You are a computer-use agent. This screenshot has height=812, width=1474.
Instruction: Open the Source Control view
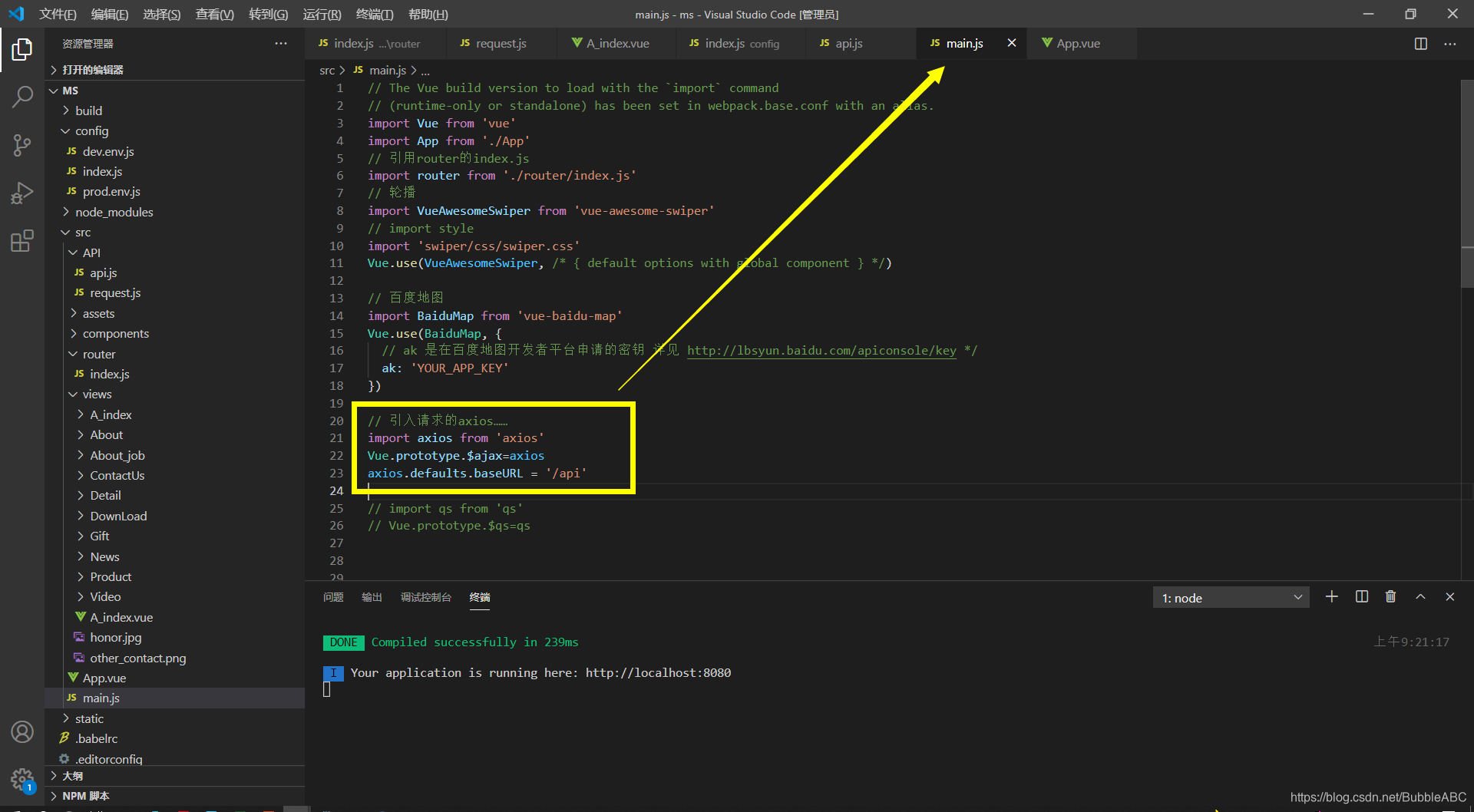coord(22,145)
